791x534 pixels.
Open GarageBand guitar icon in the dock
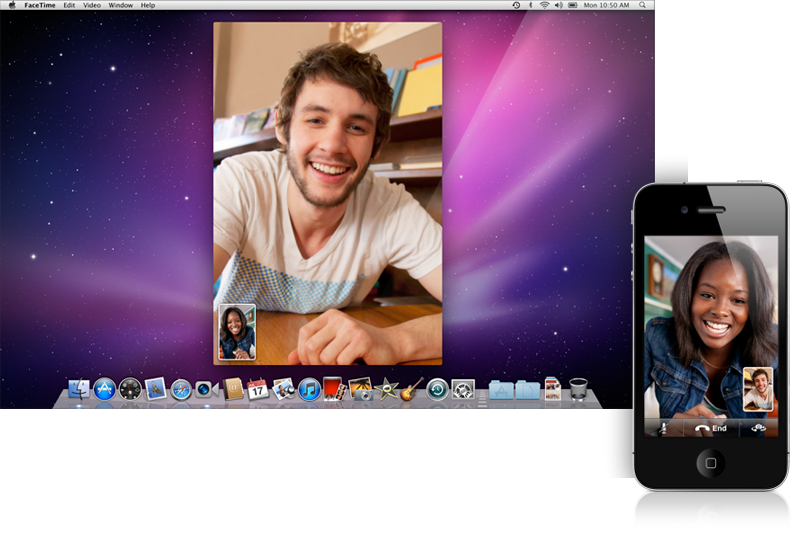tap(411, 390)
